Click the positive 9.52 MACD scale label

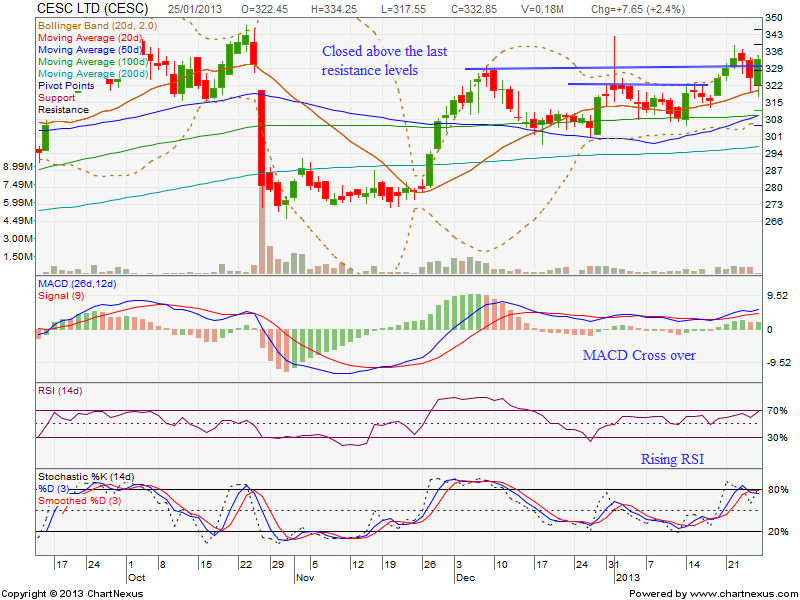click(778, 296)
